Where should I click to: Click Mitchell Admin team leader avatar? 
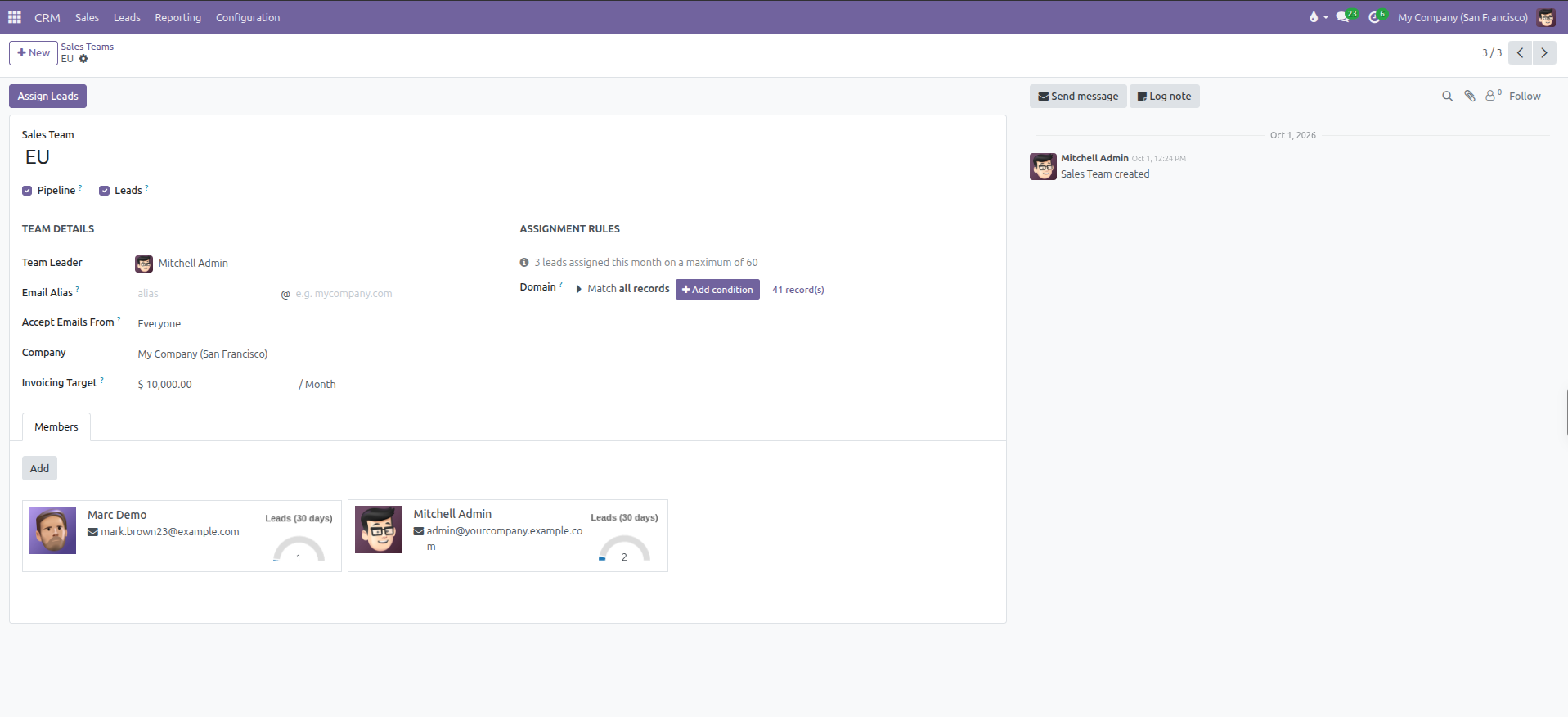(144, 264)
